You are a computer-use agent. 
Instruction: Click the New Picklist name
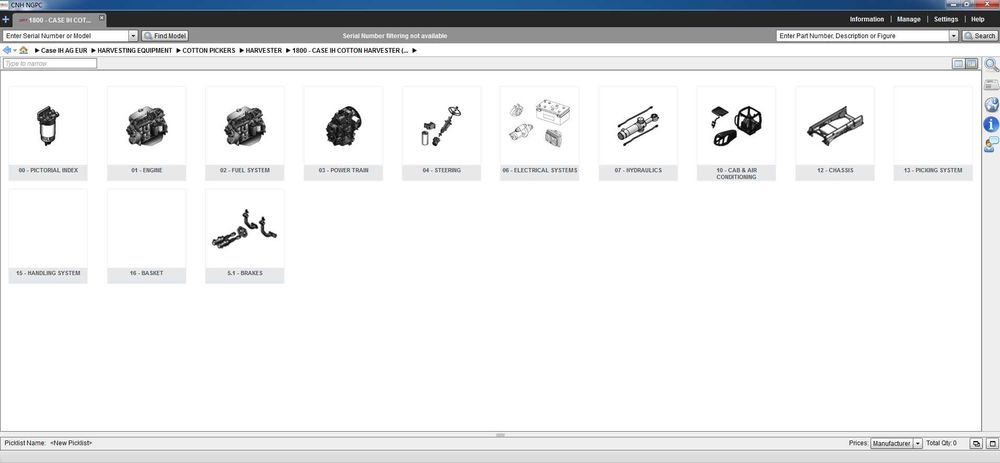click(x=71, y=443)
